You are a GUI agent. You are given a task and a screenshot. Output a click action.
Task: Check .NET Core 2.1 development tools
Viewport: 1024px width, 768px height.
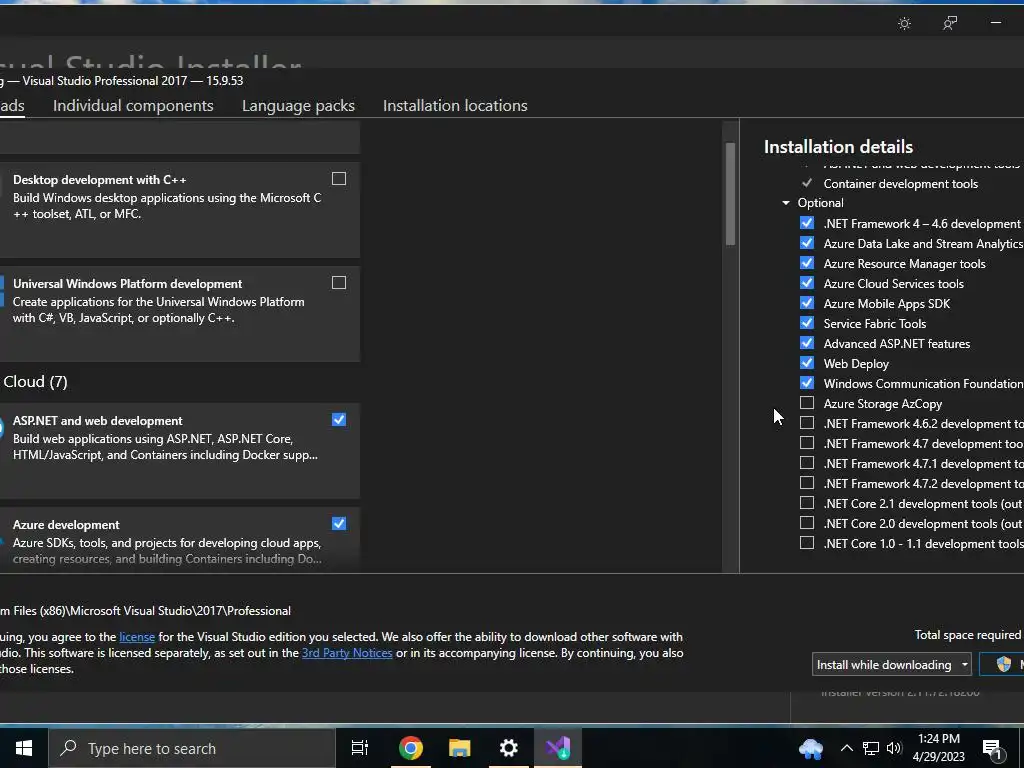807,504
